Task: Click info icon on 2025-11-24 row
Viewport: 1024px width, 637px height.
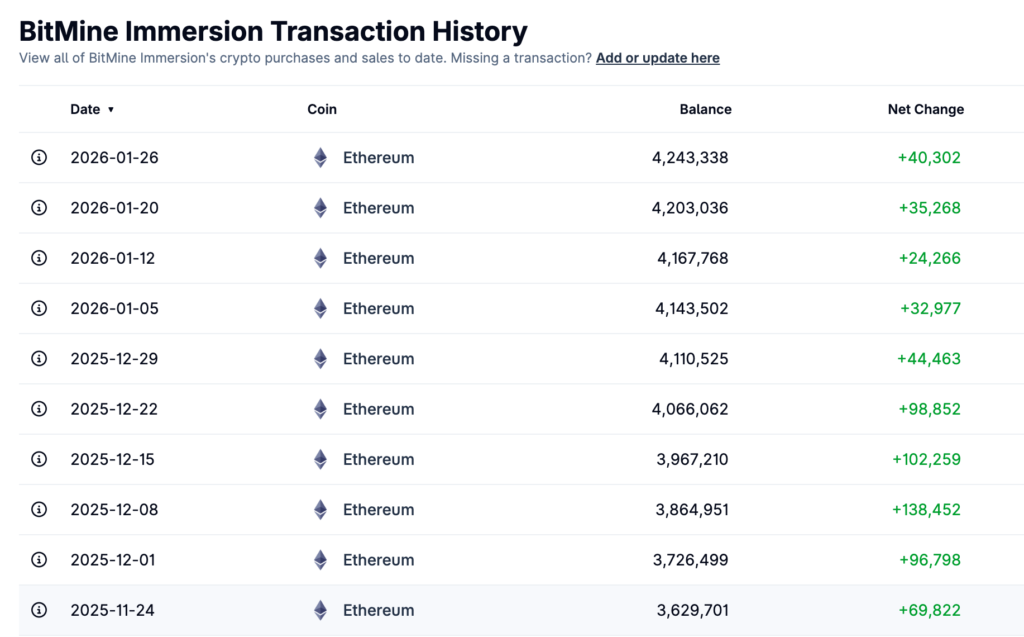Action: 39,610
